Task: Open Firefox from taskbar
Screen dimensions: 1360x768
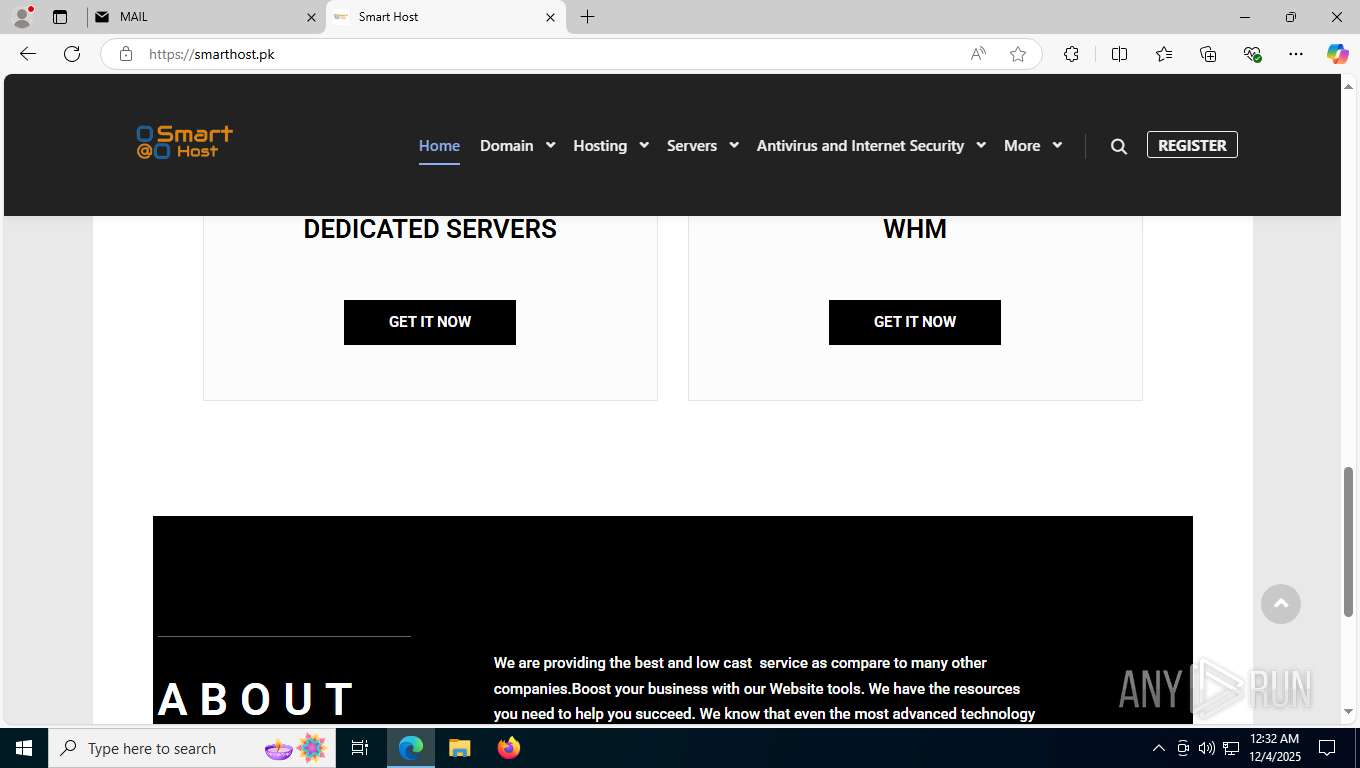Action: pos(509,748)
